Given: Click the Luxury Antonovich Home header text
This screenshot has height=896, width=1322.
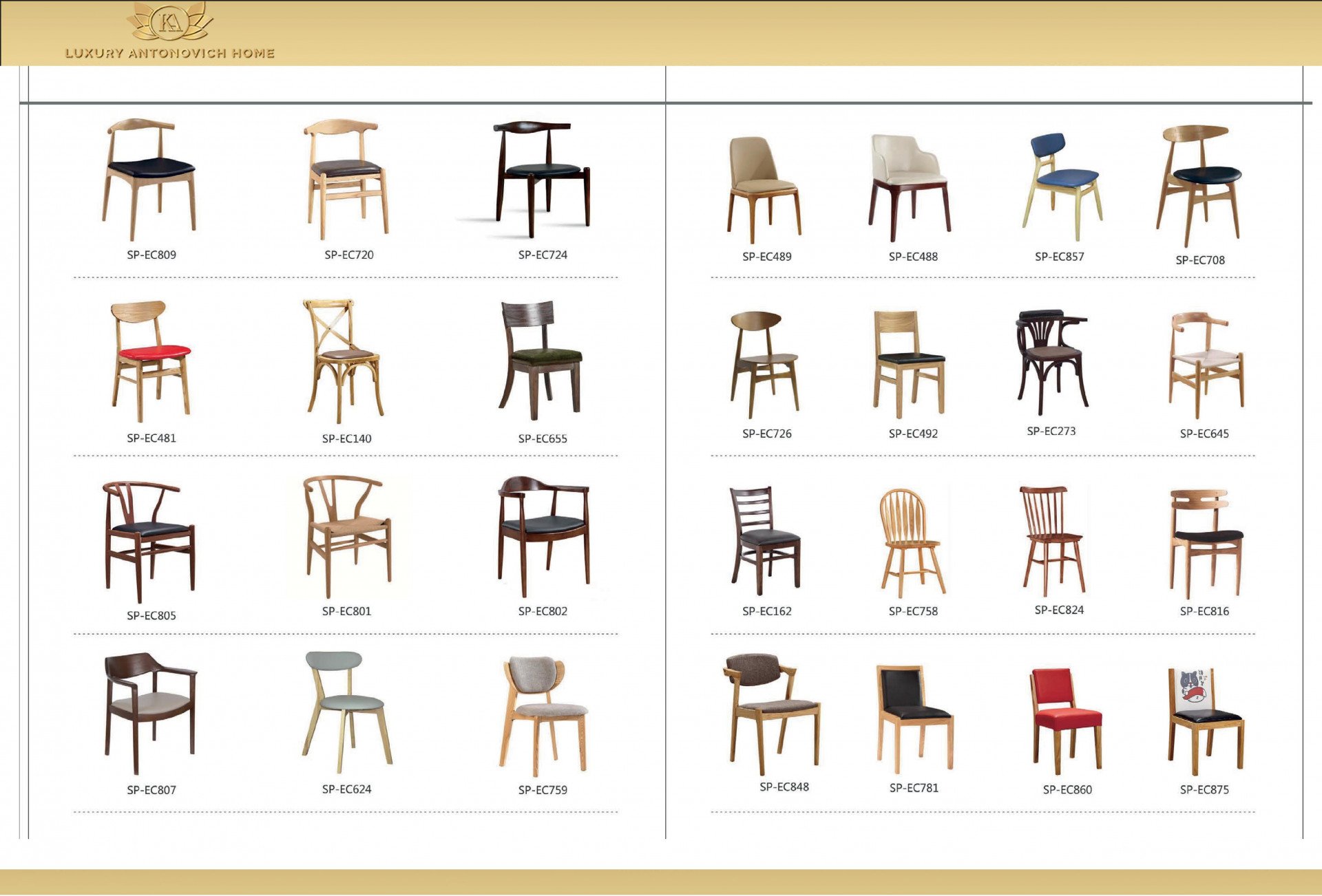Looking at the screenshot, I should coord(169,54).
